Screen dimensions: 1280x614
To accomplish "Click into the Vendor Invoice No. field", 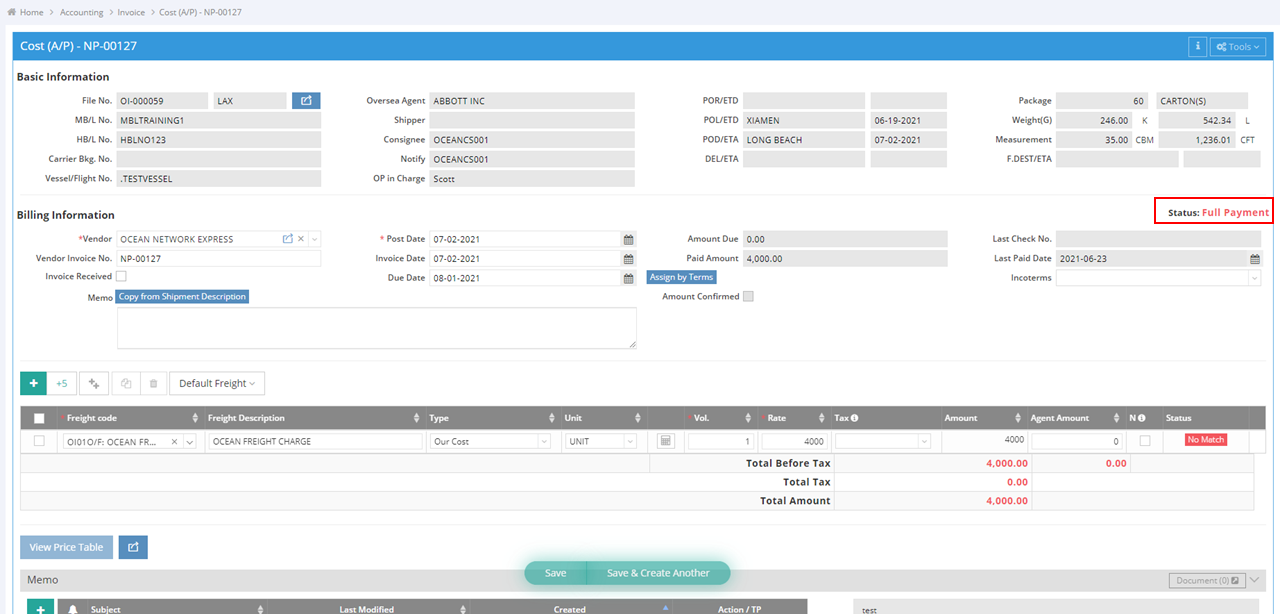I will (x=218, y=259).
